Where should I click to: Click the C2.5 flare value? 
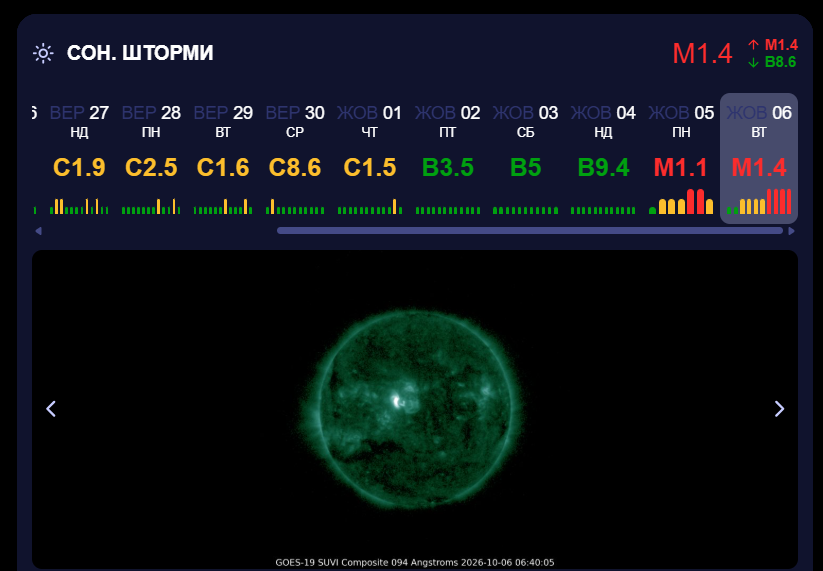click(x=151, y=168)
